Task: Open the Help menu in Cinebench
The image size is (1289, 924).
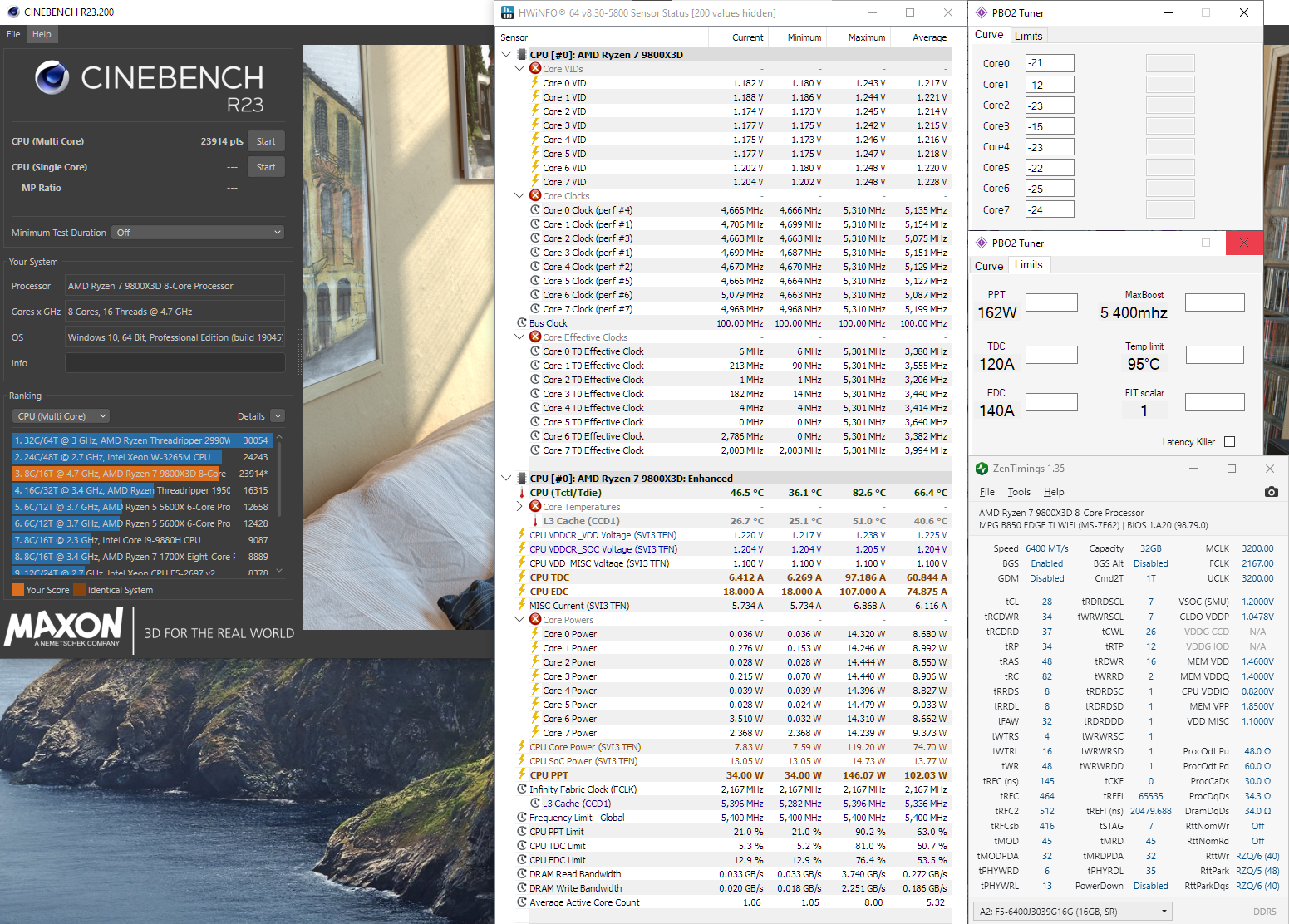Action: [42, 34]
